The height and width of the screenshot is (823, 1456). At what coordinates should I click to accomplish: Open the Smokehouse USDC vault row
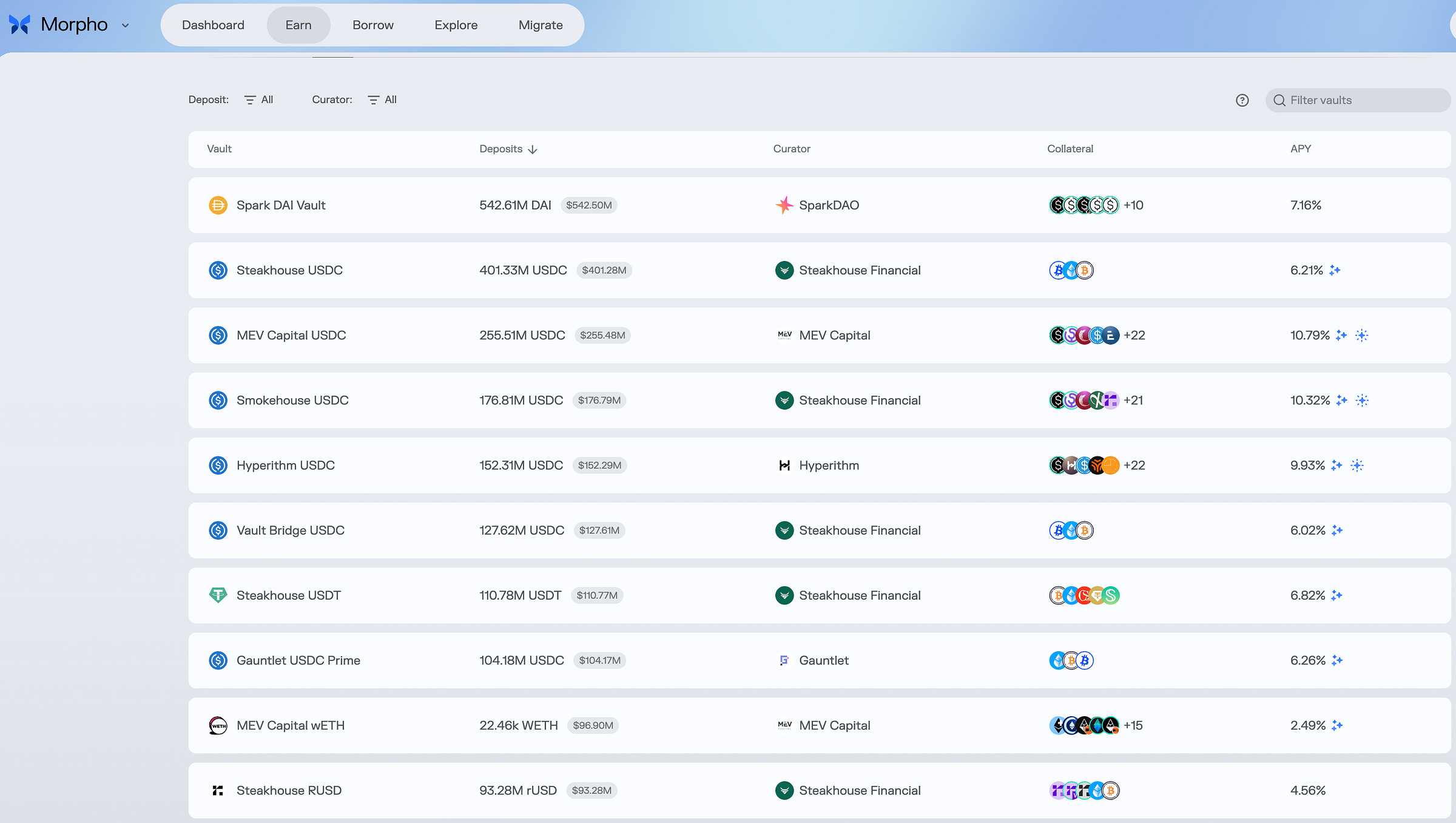292,400
